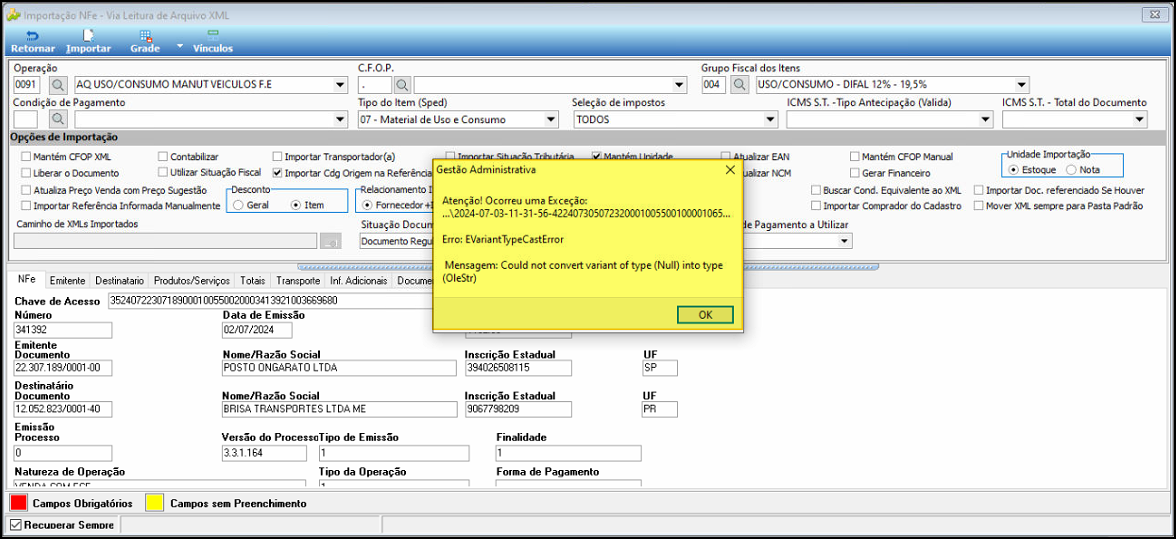Image resolution: width=1176 pixels, height=539 pixels.
Task: Browse Caminho de XMLs Importados folder button
Action: (x=331, y=241)
